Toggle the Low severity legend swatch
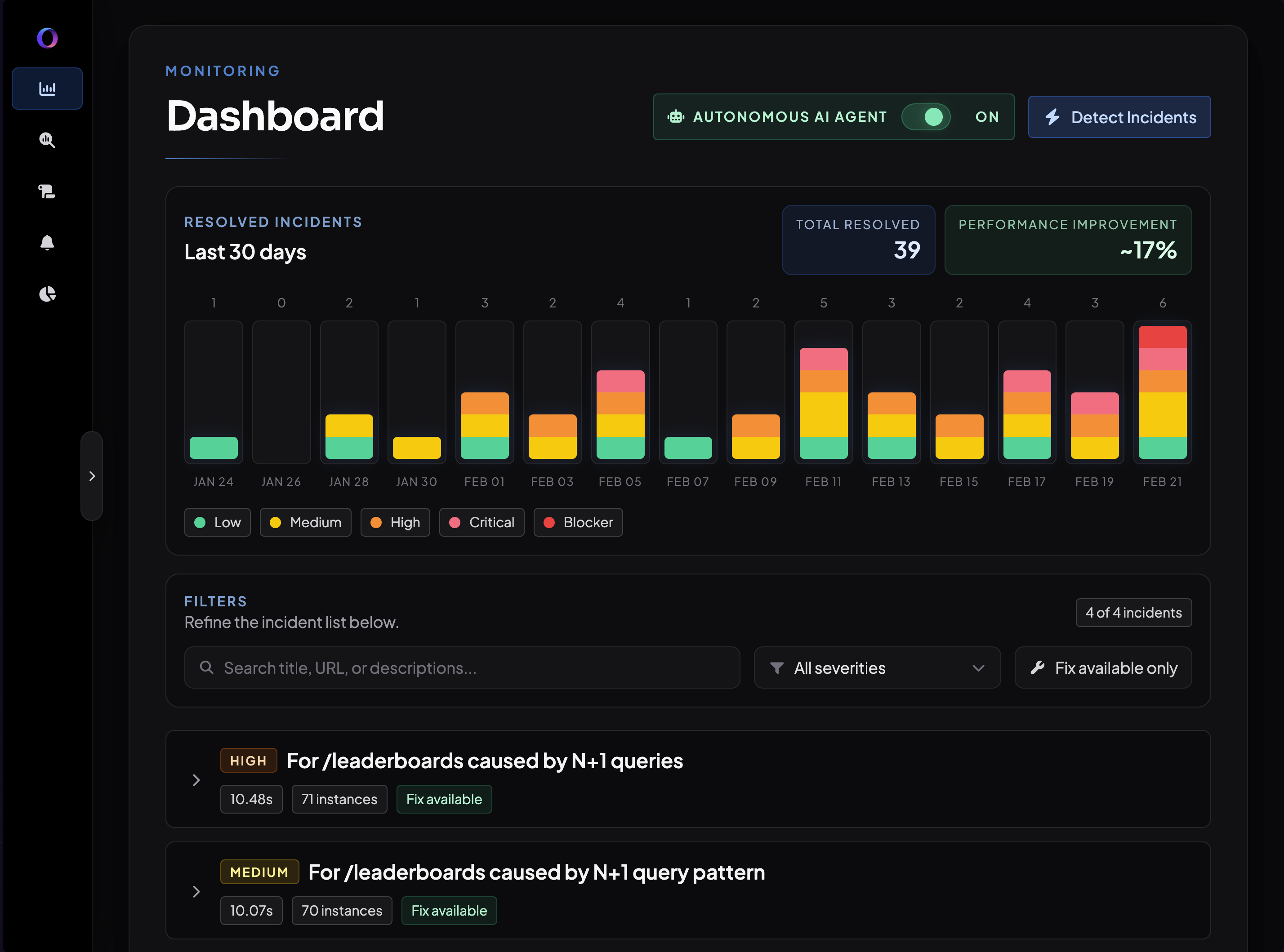The width and height of the screenshot is (1284, 952). 200,522
